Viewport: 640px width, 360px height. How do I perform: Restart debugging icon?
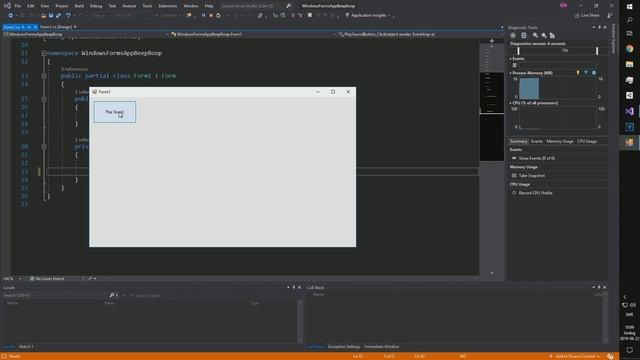tap(218, 16)
